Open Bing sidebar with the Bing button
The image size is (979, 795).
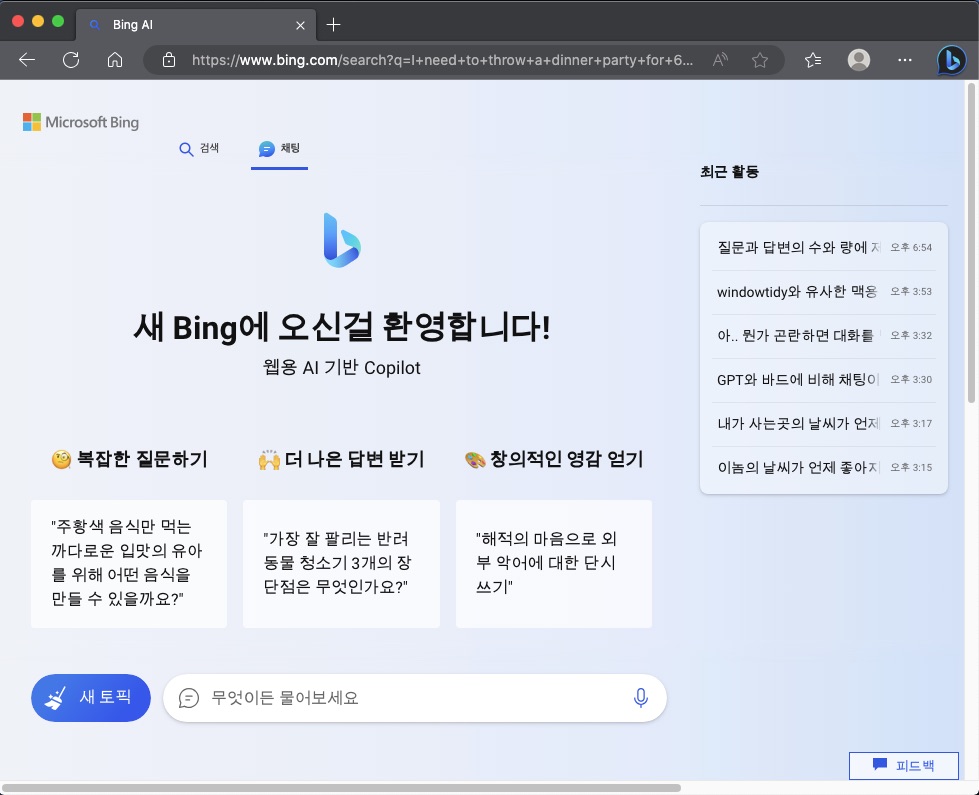952,61
